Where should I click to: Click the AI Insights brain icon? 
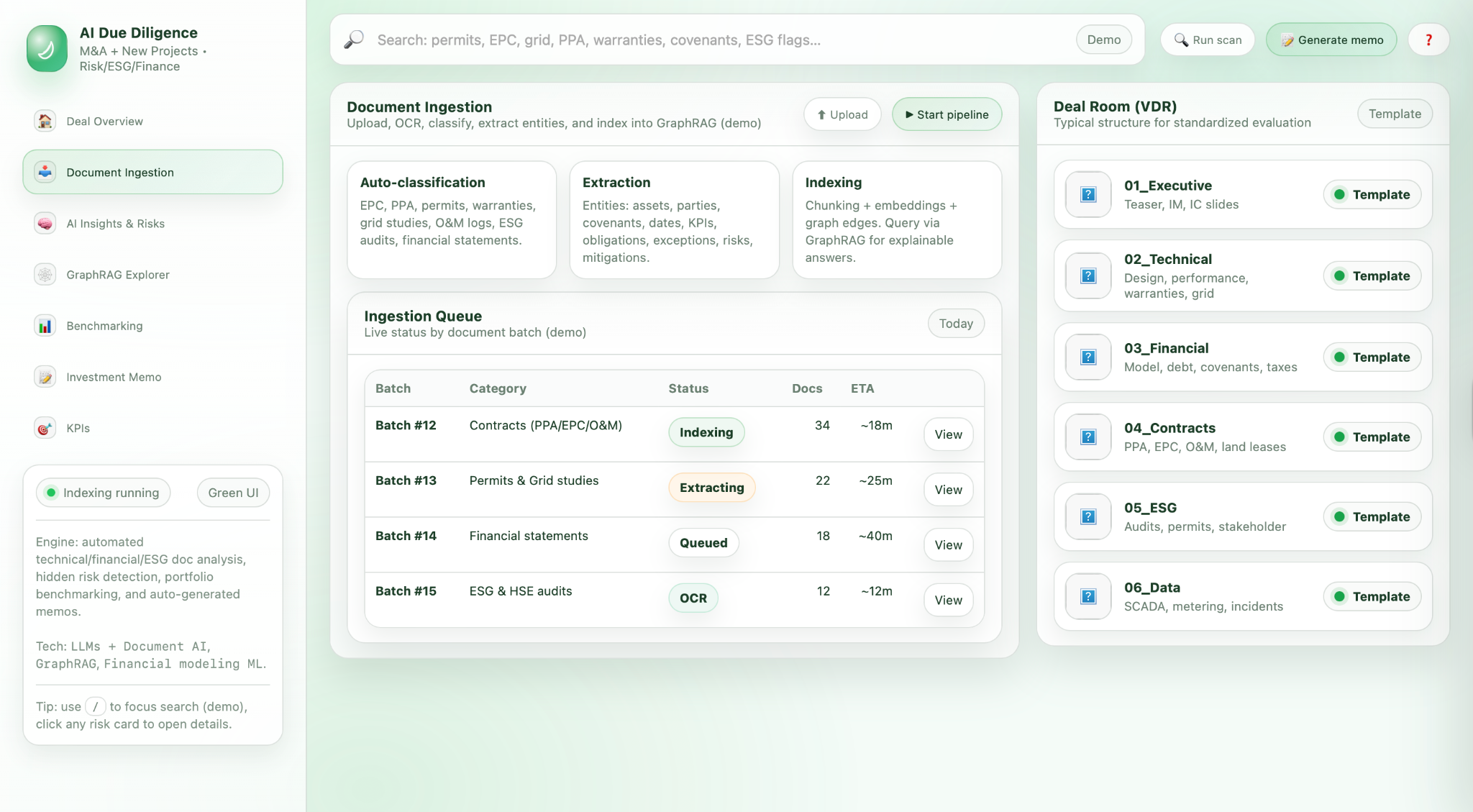coord(45,224)
